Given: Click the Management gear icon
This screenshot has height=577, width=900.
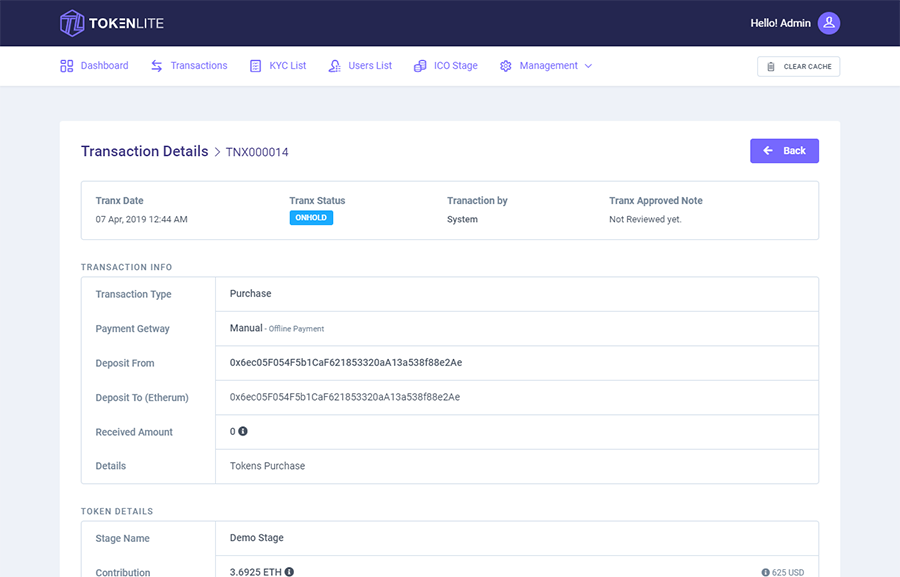Looking at the screenshot, I should click(505, 65).
